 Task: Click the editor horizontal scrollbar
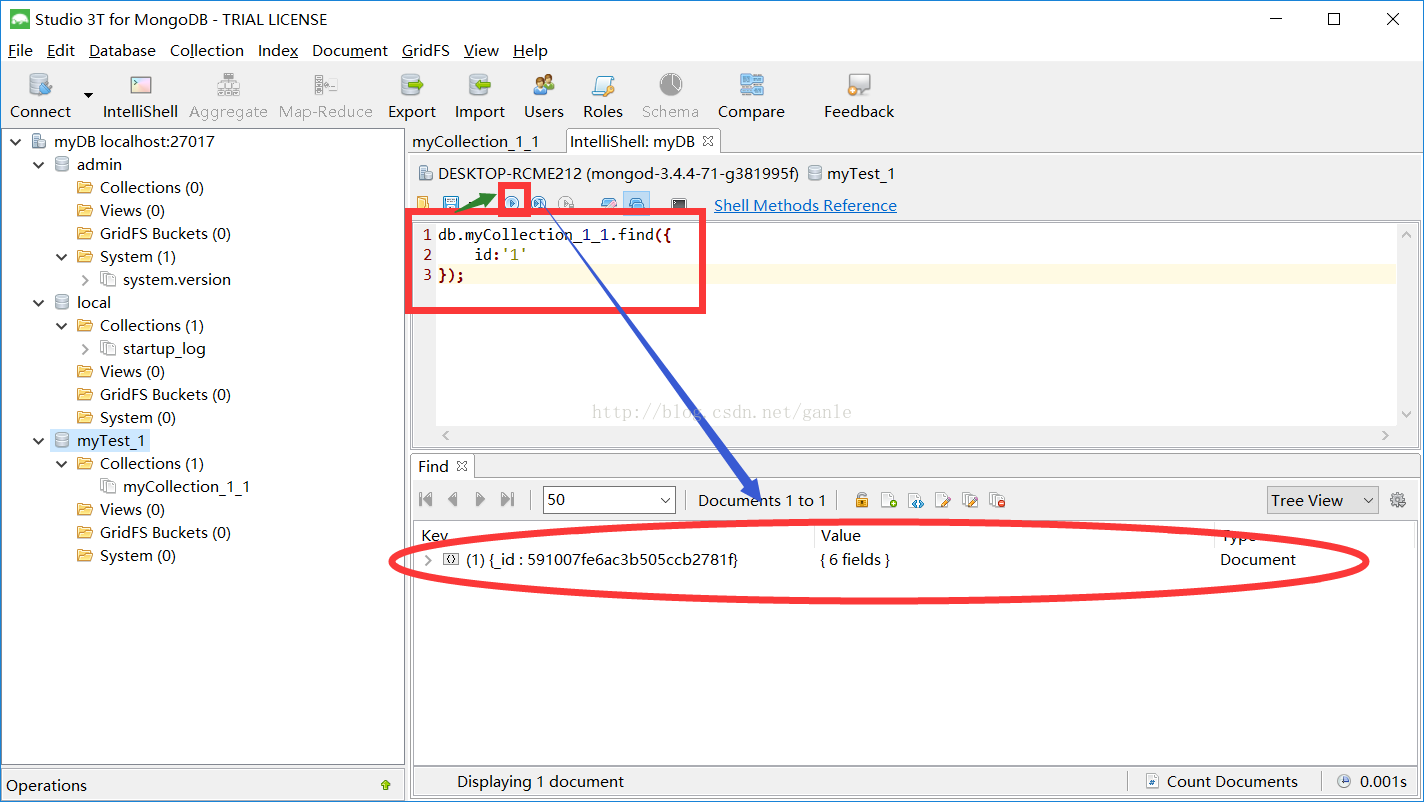tap(915, 436)
